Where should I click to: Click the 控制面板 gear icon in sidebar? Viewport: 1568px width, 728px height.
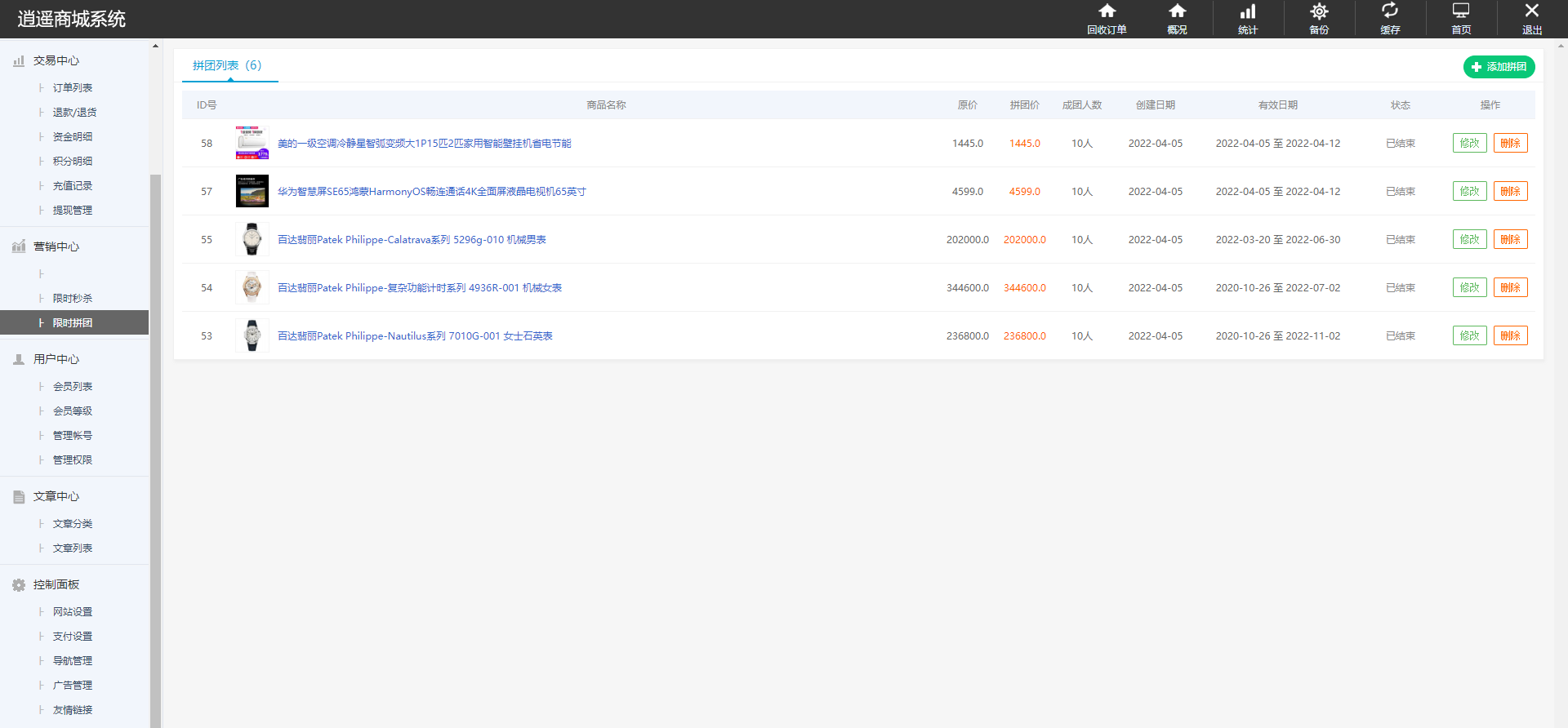tap(19, 585)
